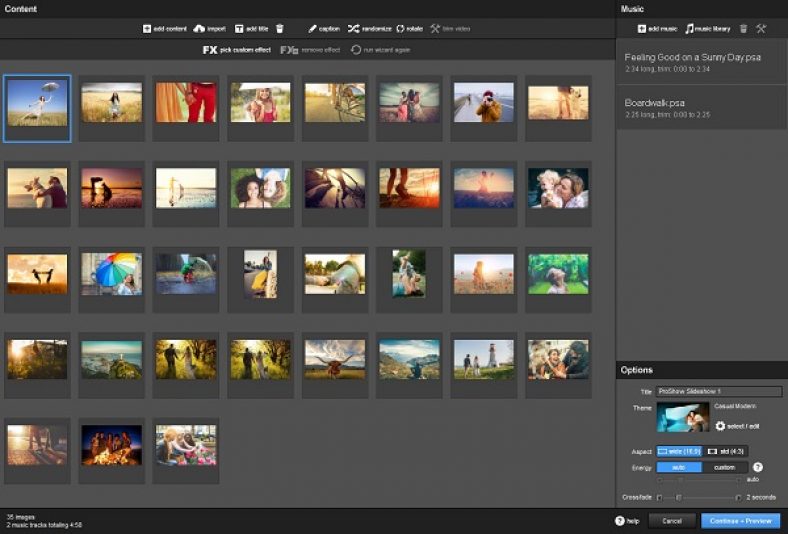This screenshot has height=534, width=788.
Task: Open the music library
Action: pos(689,29)
